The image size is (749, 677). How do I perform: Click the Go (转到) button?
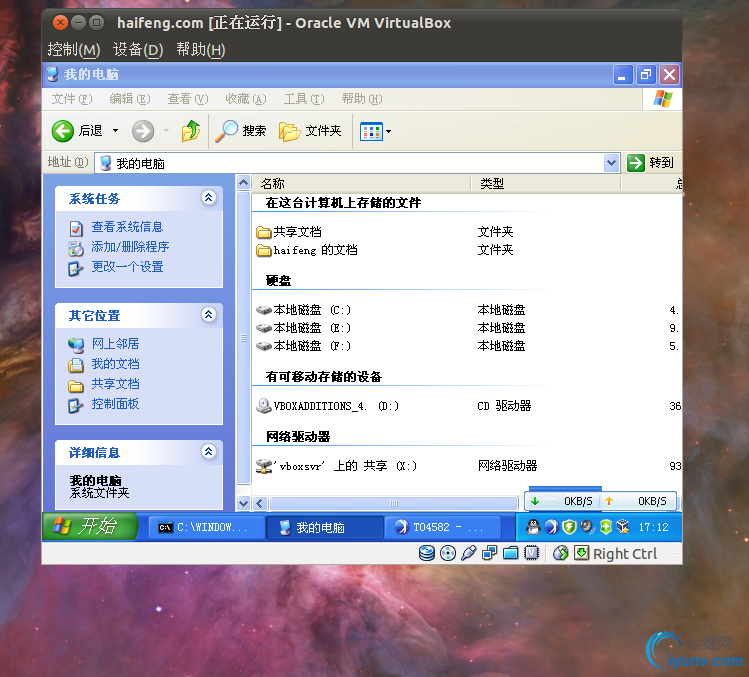[651, 163]
